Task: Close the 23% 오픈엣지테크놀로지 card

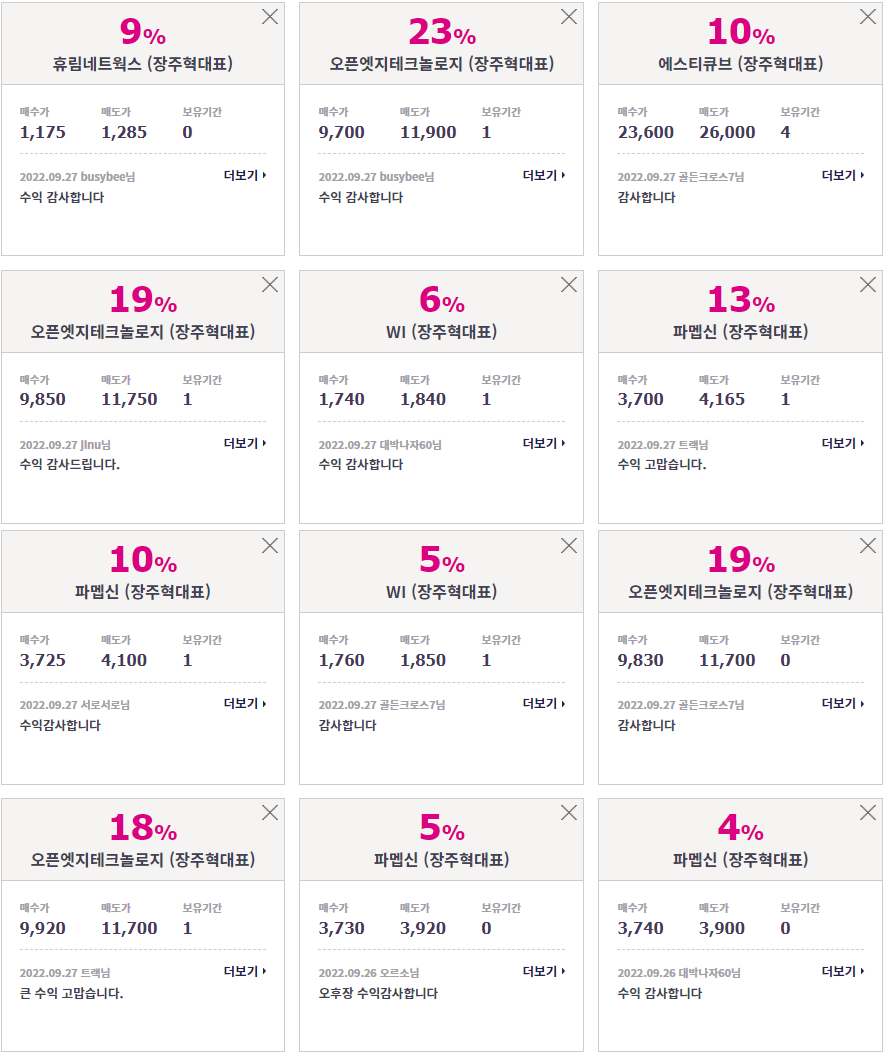Action: point(568,17)
